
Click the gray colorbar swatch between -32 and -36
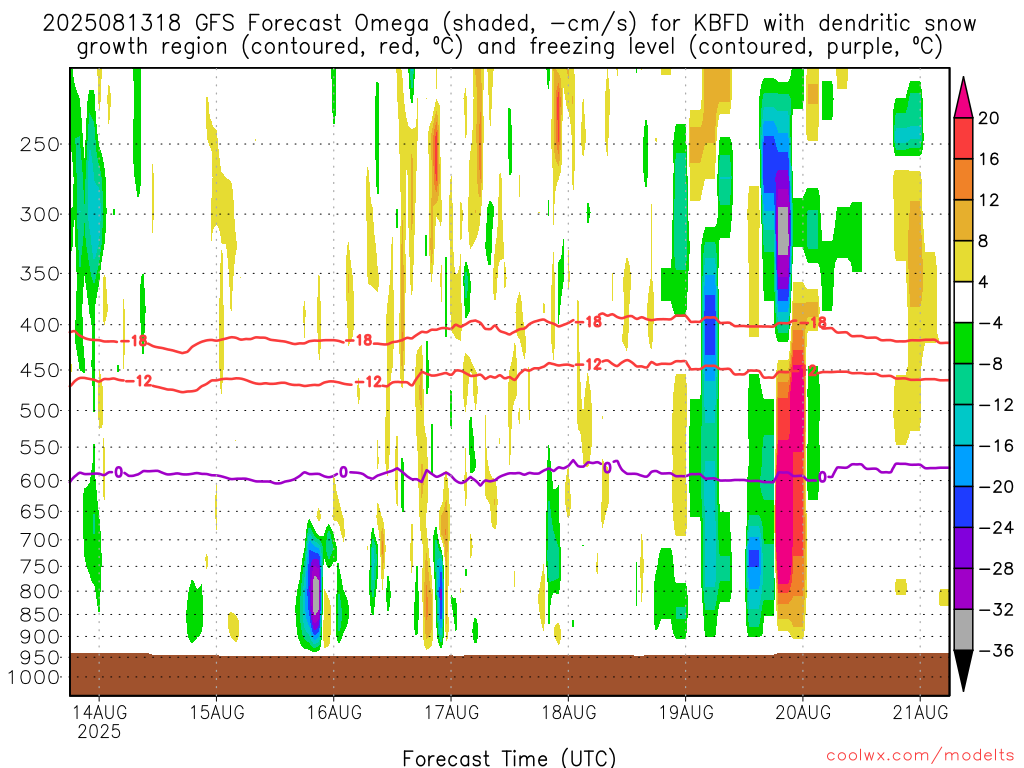(x=963, y=630)
